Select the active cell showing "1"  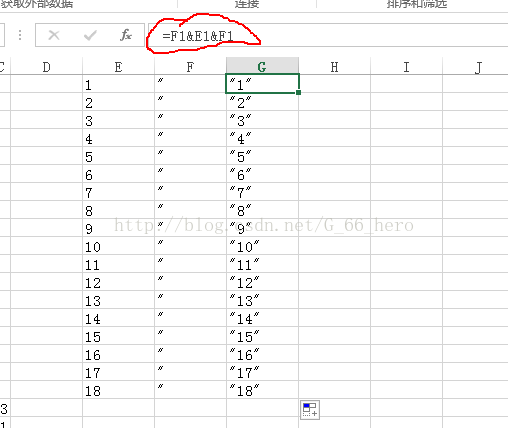[x=262, y=84]
